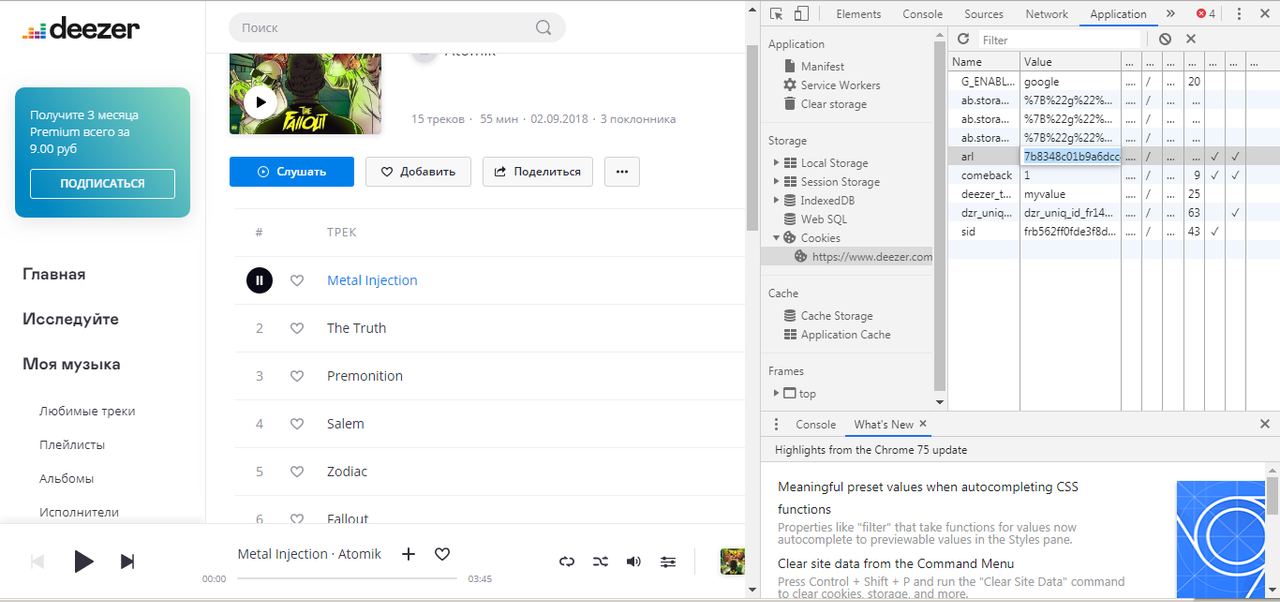This screenshot has width=1280, height=602.
Task: Close the DevTools drawer
Action: click(x=1265, y=424)
